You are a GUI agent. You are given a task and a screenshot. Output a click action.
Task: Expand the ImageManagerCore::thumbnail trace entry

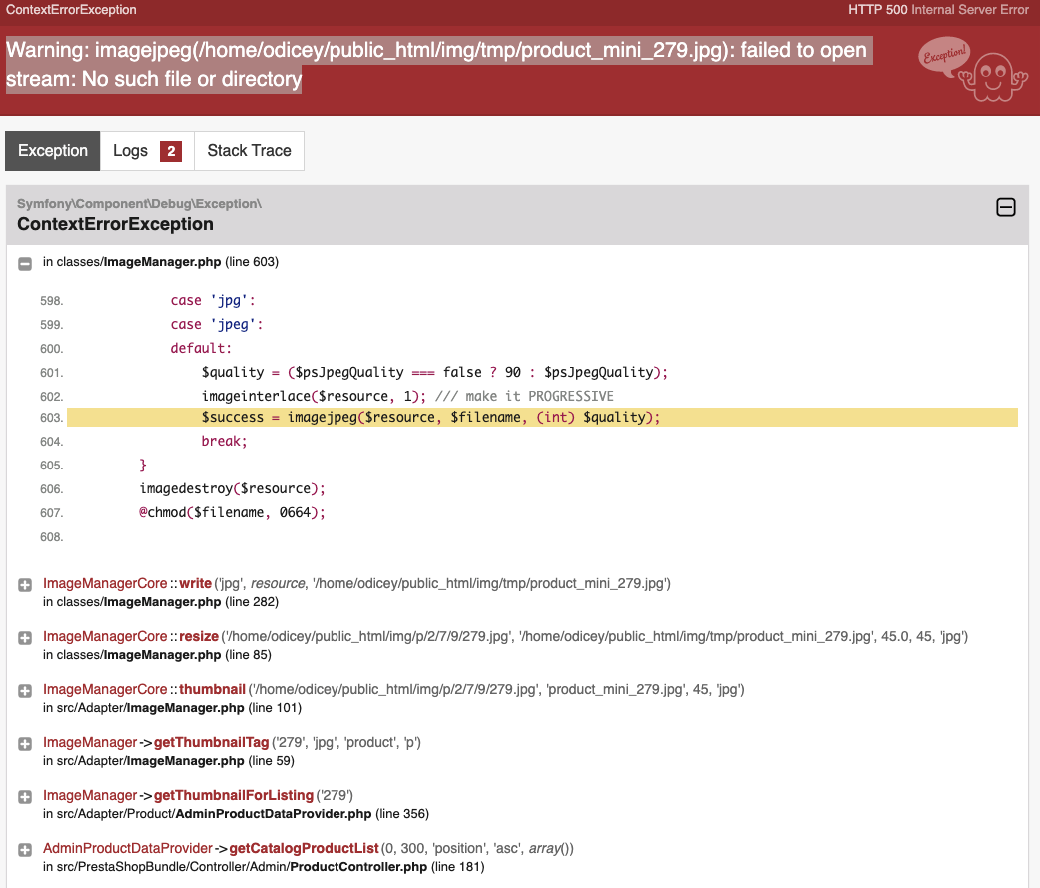25,691
